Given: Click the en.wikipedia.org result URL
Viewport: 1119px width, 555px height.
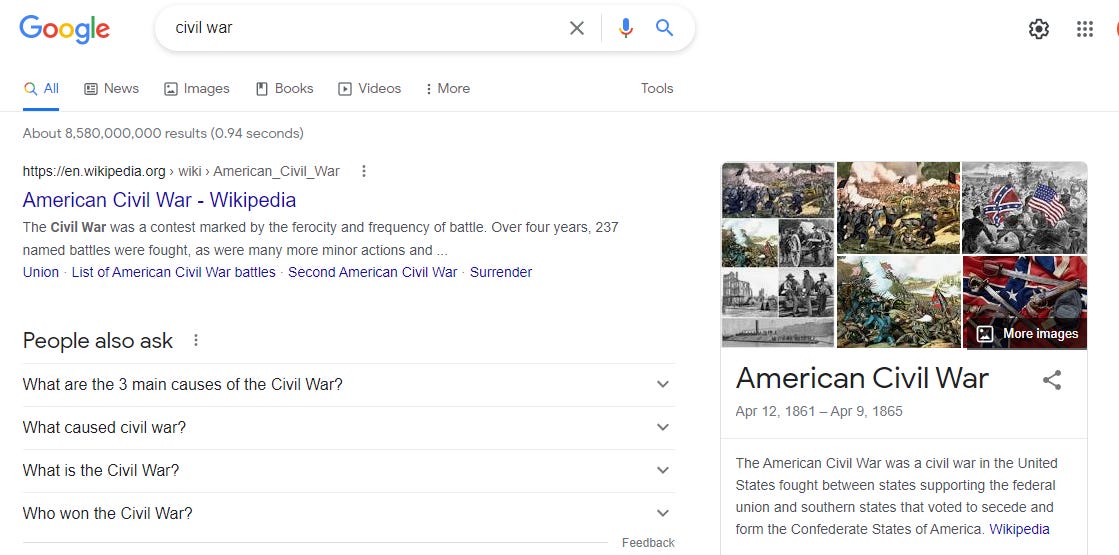Looking at the screenshot, I should tap(181, 171).
